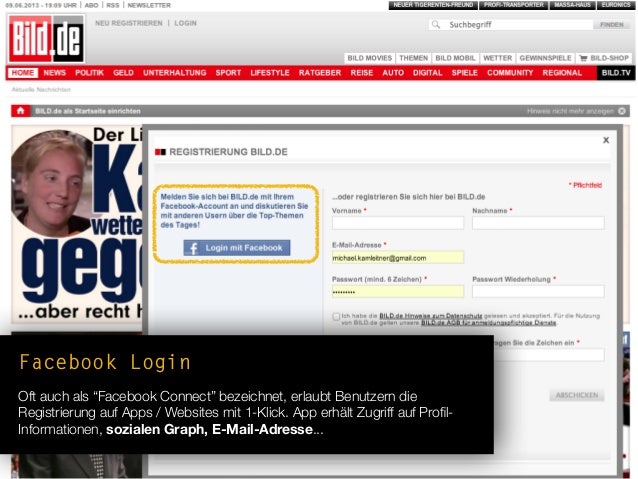Image resolution: width=638 pixels, height=479 pixels.
Task: Click the red home icon in Startseite bar
Action: pos(20,111)
